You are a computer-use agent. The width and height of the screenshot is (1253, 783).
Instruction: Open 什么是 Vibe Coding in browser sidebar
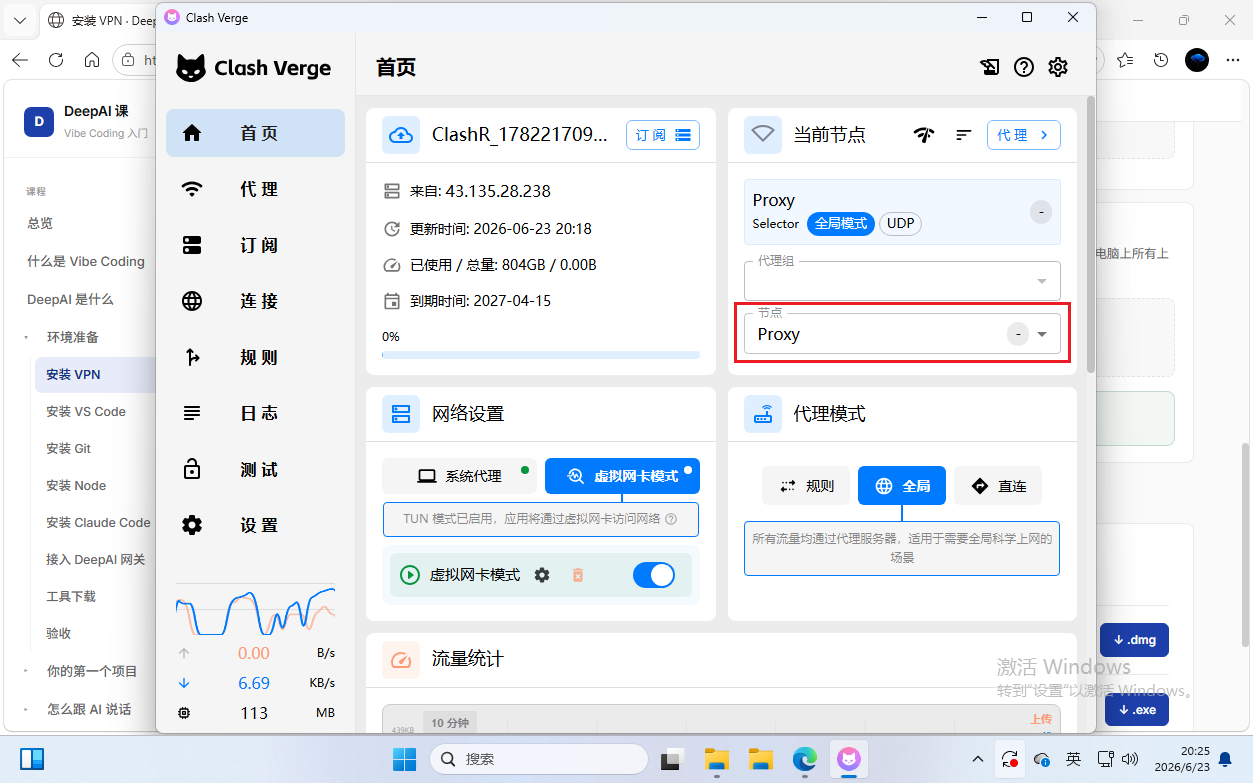tap(86, 261)
